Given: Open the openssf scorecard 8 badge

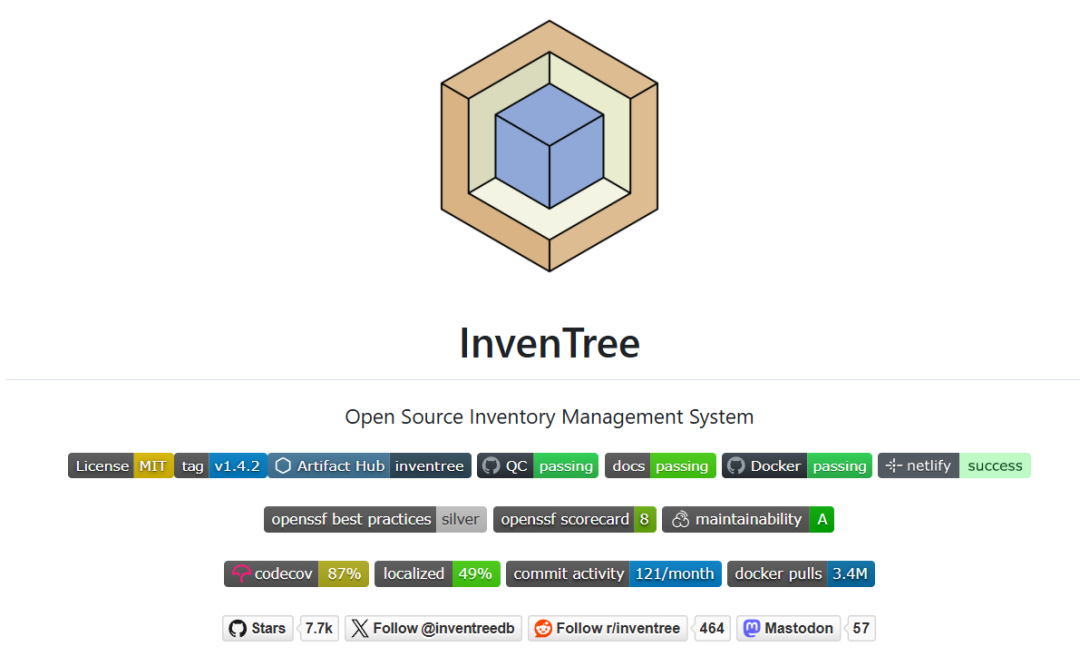Looking at the screenshot, I should pyautogui.click(x=574, y=519).
